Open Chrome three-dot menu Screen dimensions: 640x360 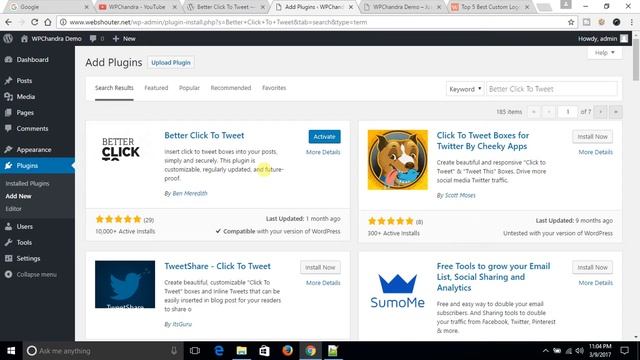631,22
